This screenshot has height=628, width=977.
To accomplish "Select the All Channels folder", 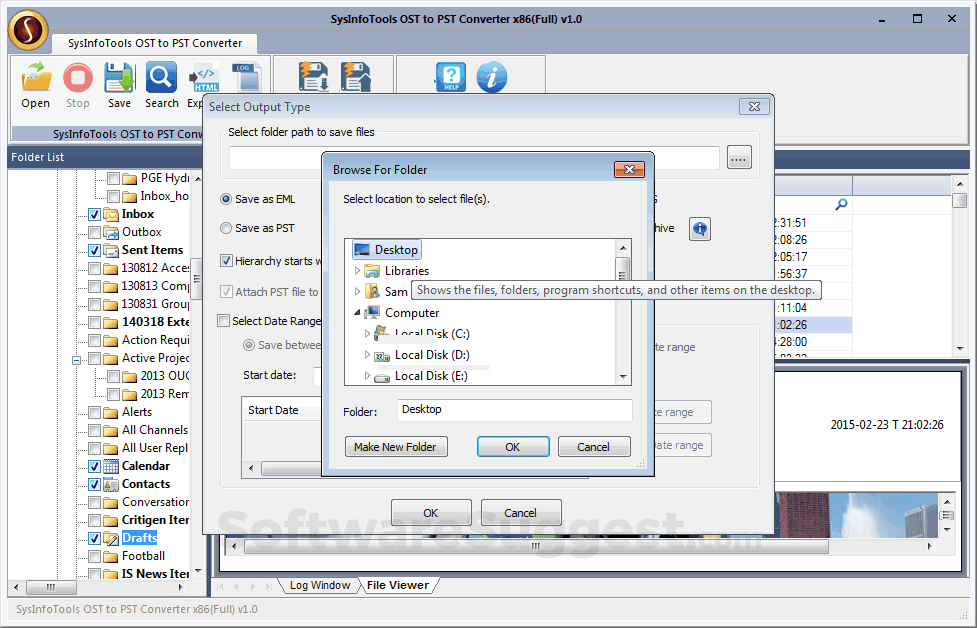I will point(155,430).
